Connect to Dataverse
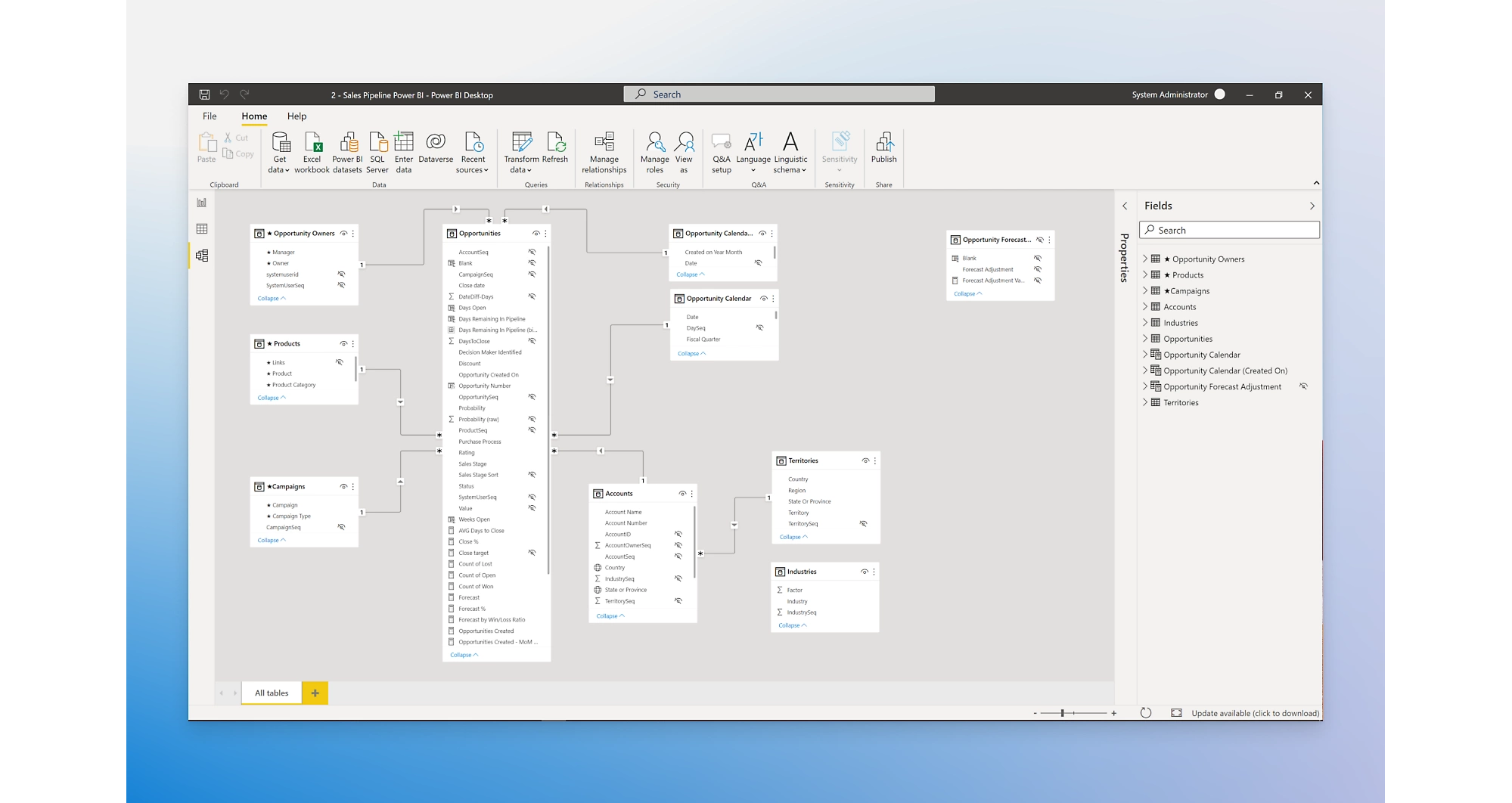The width and height of the screenshot is (1512, 803). click(436, 147)
